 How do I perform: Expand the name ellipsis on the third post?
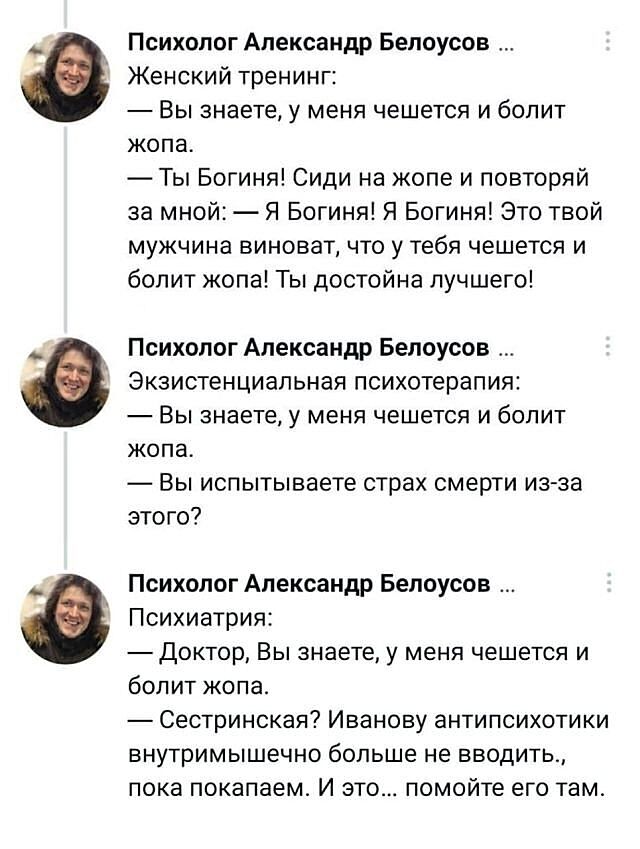tap(505, 589)
